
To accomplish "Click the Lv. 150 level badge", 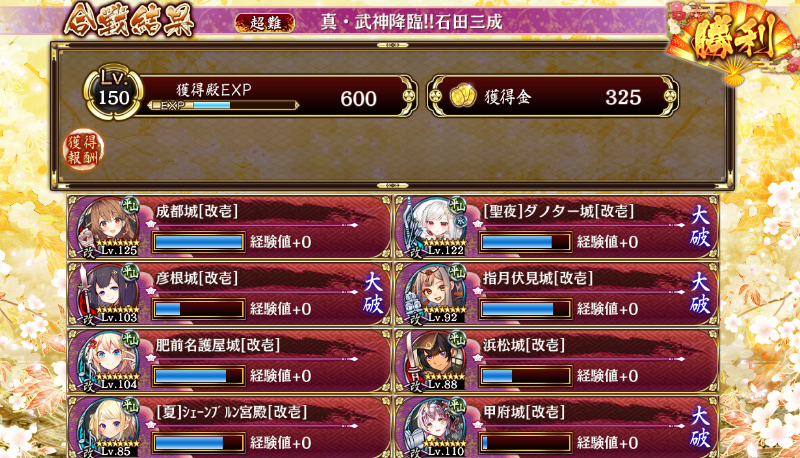I will (x=113, y=92).
